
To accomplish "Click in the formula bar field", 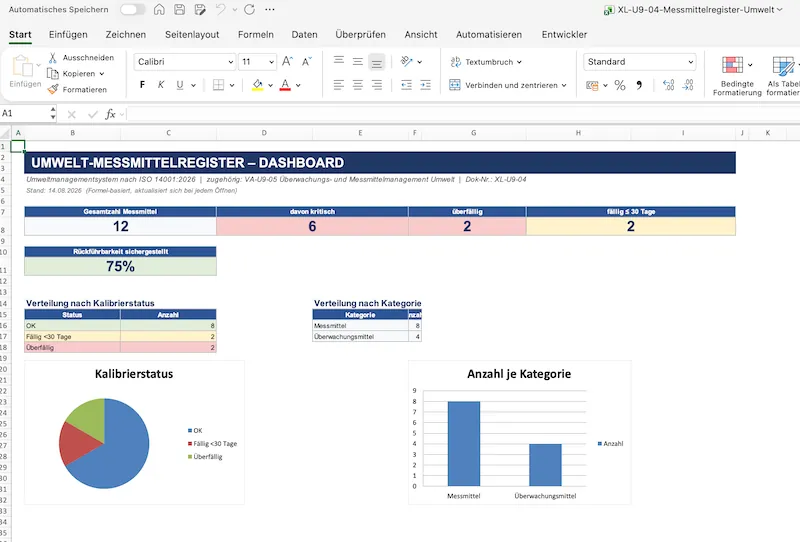I will point(463,114).
